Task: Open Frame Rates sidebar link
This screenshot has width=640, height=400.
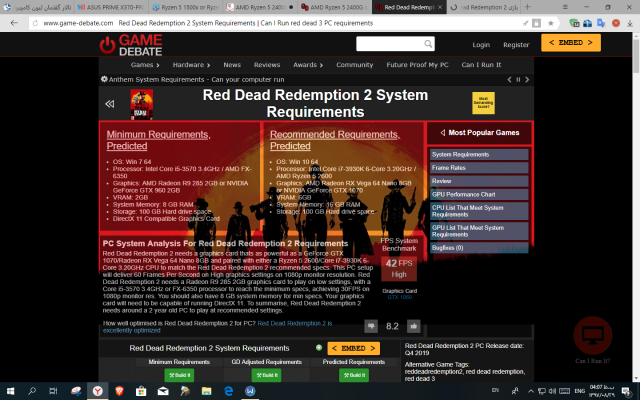Action: point(479,168)
